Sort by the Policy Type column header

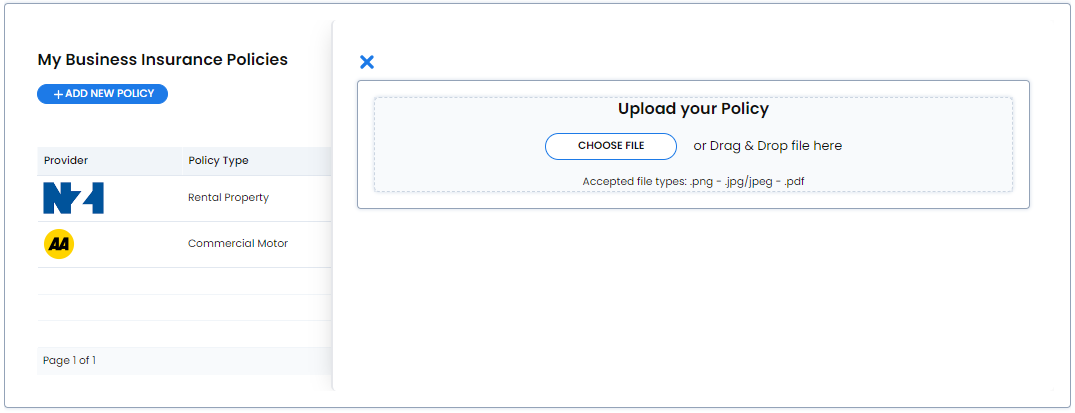point(218,161)
